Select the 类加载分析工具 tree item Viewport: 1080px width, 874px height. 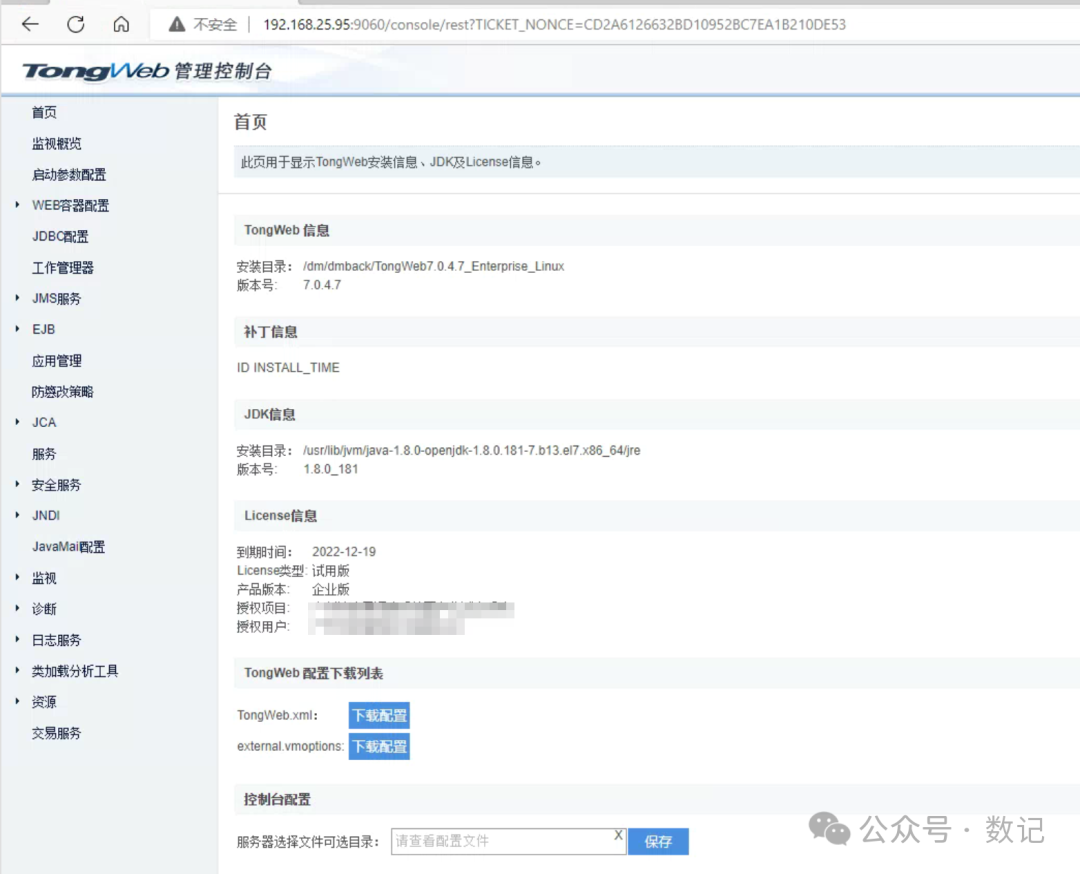tap(75, 671)
